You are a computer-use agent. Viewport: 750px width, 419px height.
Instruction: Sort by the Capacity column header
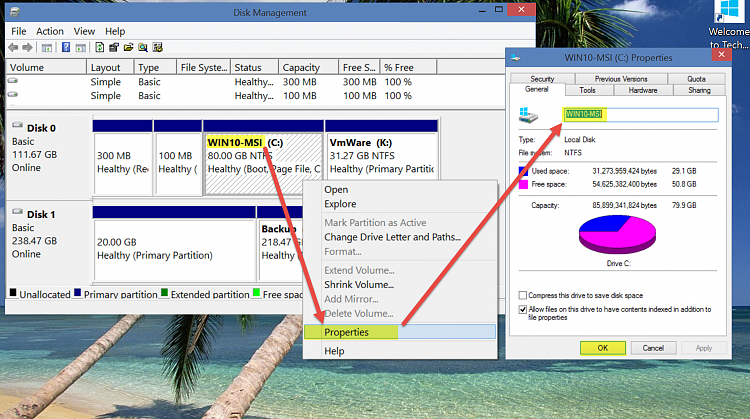tap(308, 67)
